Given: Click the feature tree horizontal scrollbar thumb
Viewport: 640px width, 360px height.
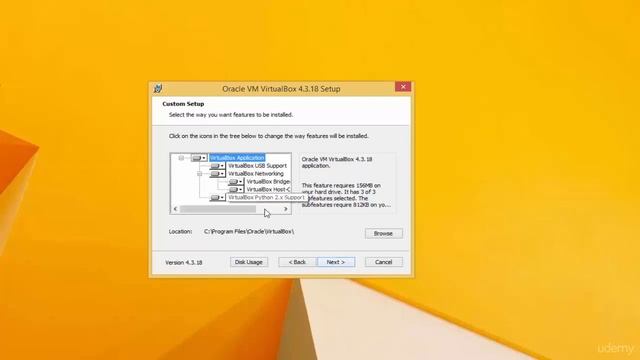Looking at the screenshot, I should click(x=218, y=209).
